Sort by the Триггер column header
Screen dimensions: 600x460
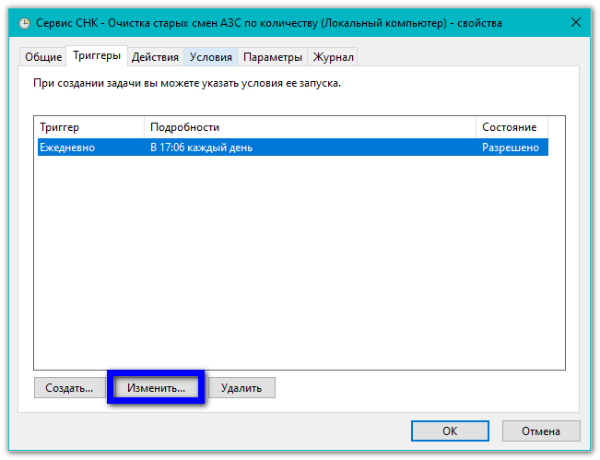90,127
